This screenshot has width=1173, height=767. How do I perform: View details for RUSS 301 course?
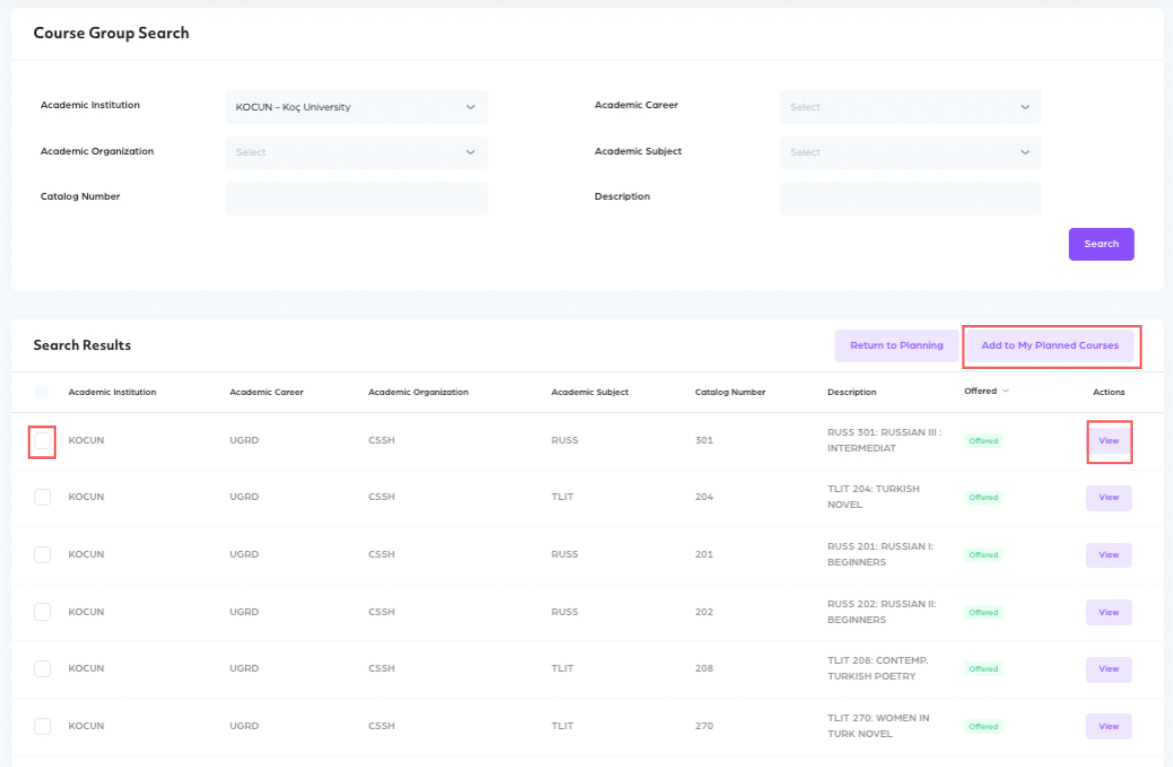coord(1108,441)
